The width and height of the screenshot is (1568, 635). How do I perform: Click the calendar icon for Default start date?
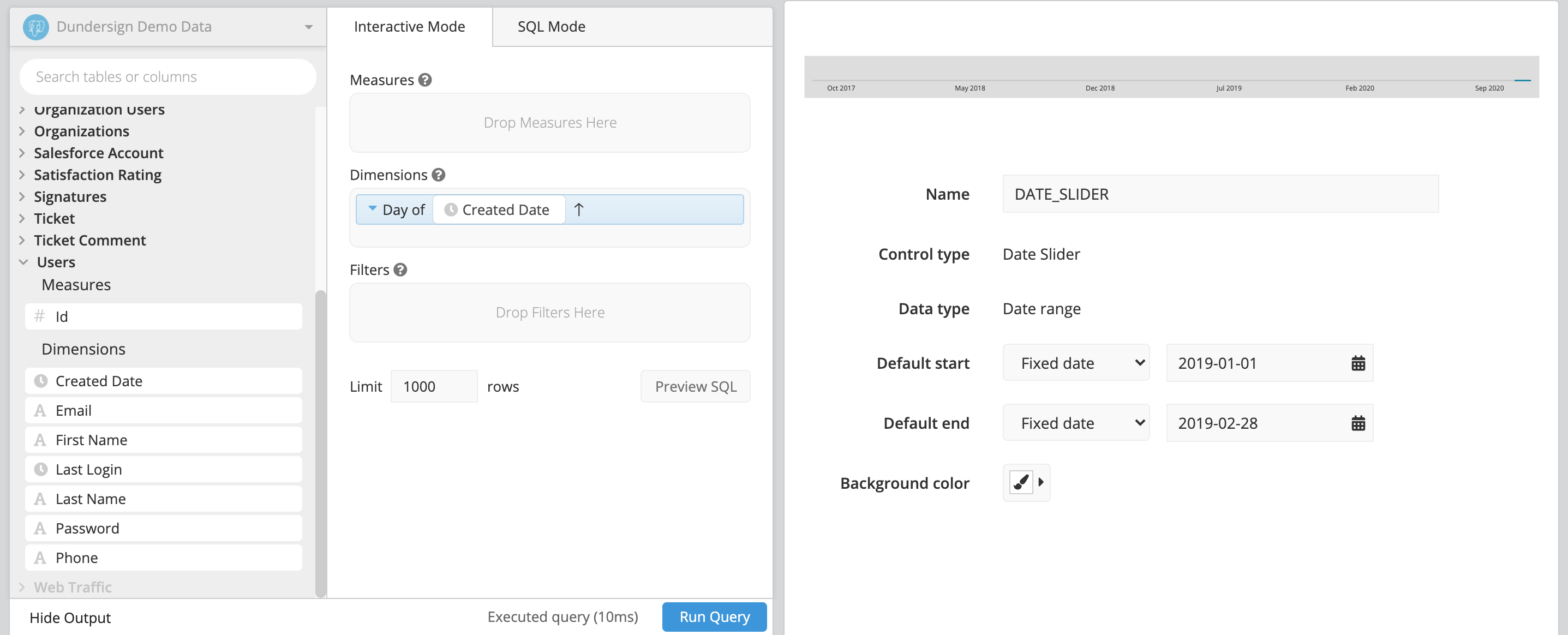tap(1357, 362)
